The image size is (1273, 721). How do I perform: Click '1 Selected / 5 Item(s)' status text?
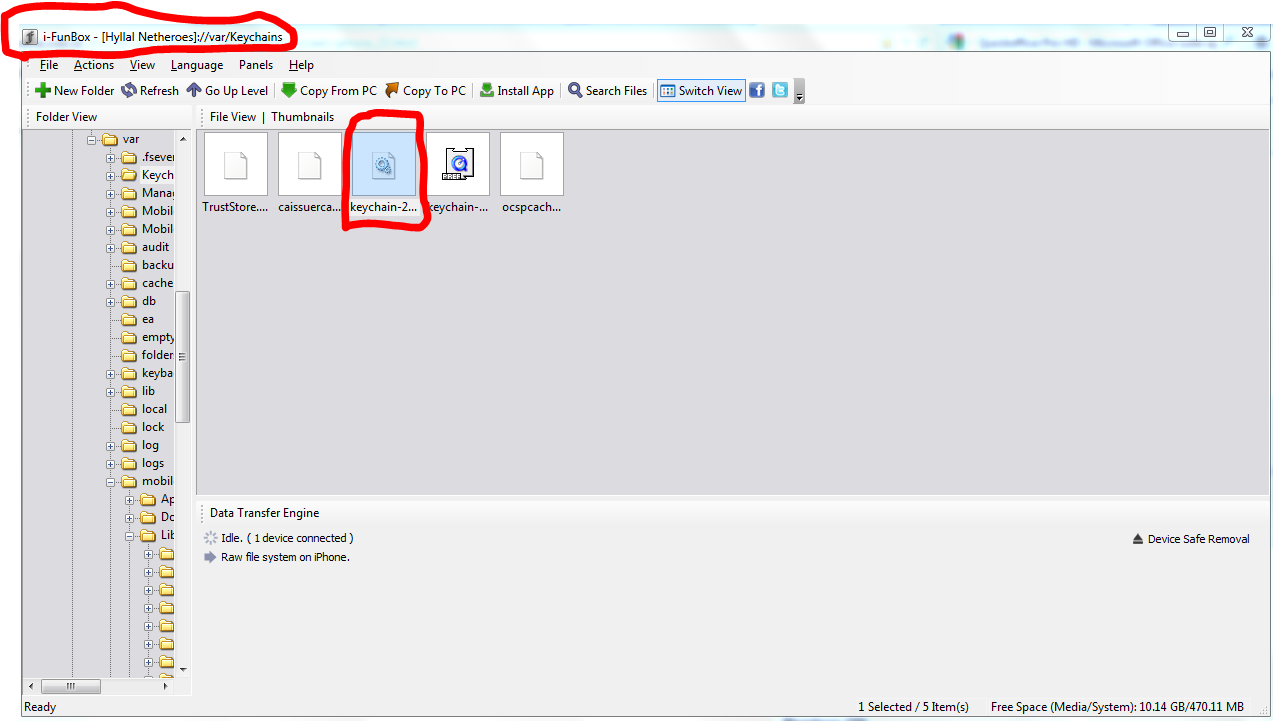[x=913, y=707]
